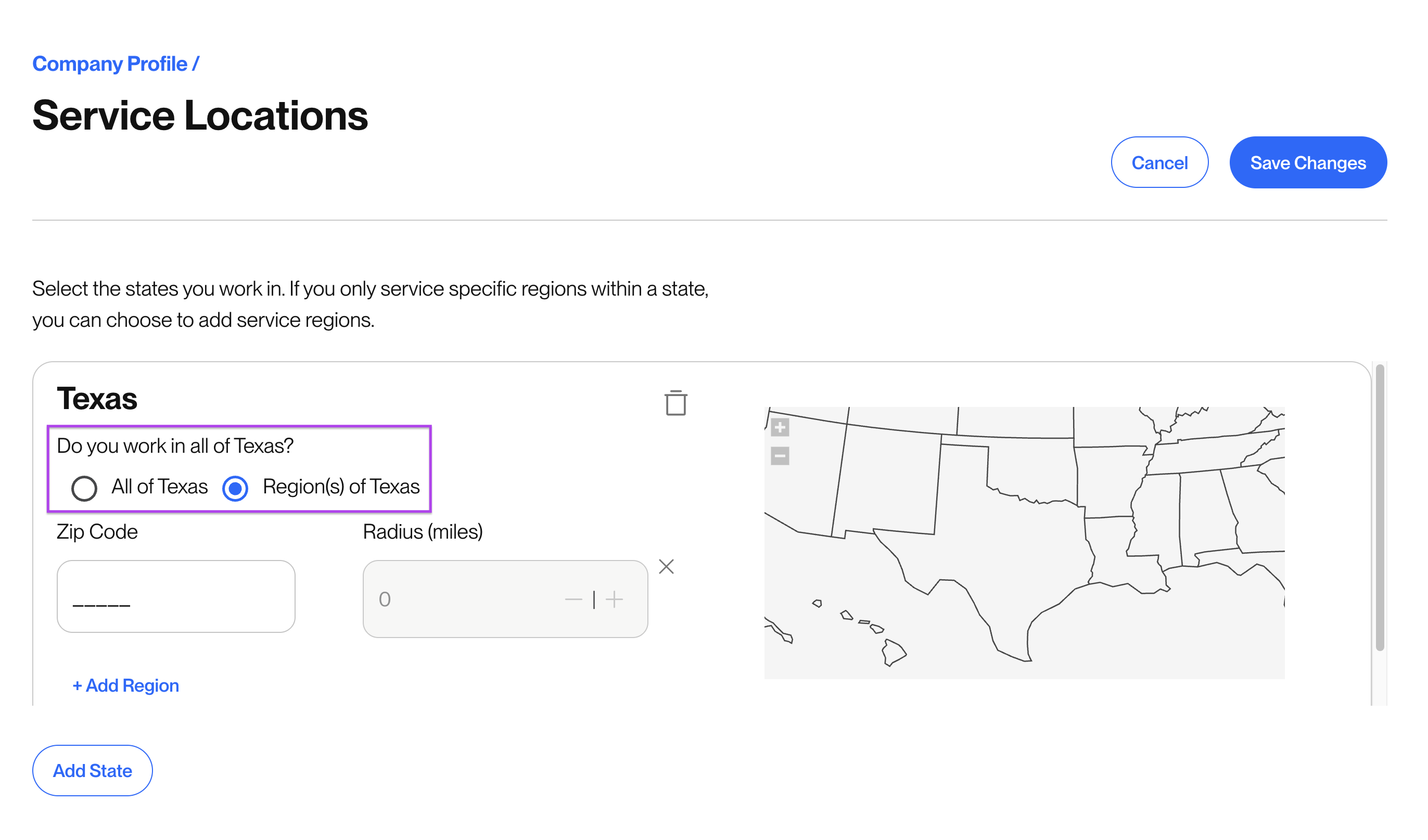Decrease radius with the minus stepper
This screenshot has height=840, width=1428.
coord(573,599)
